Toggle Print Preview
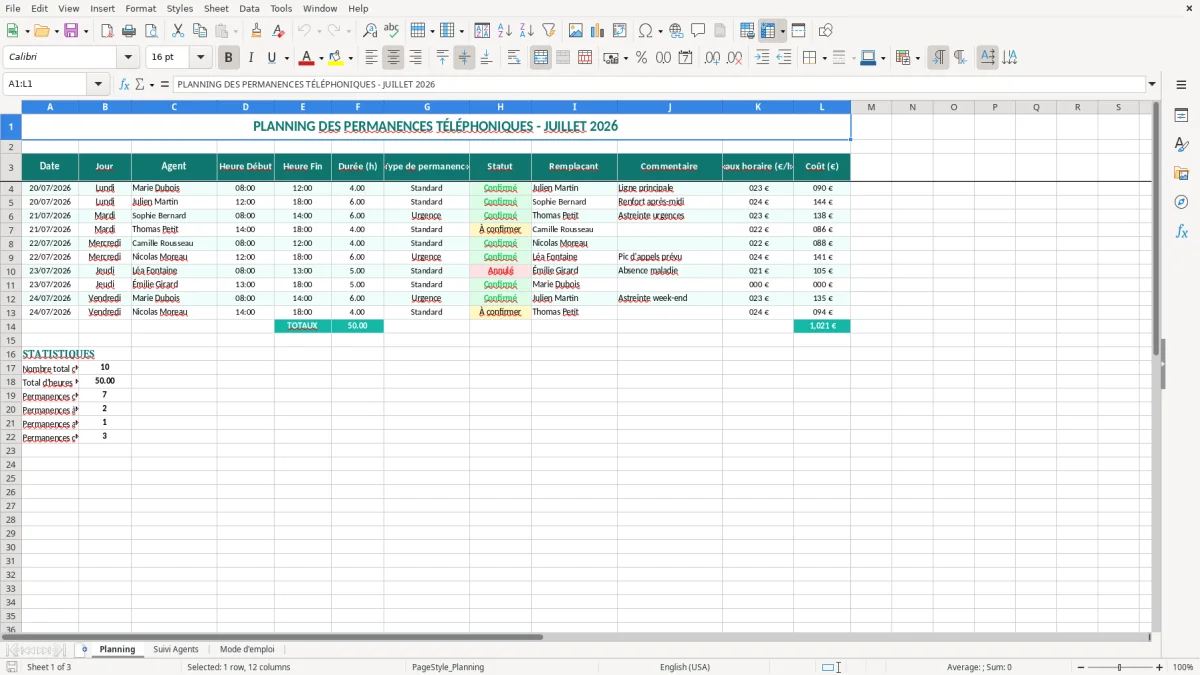 (151, 31)
